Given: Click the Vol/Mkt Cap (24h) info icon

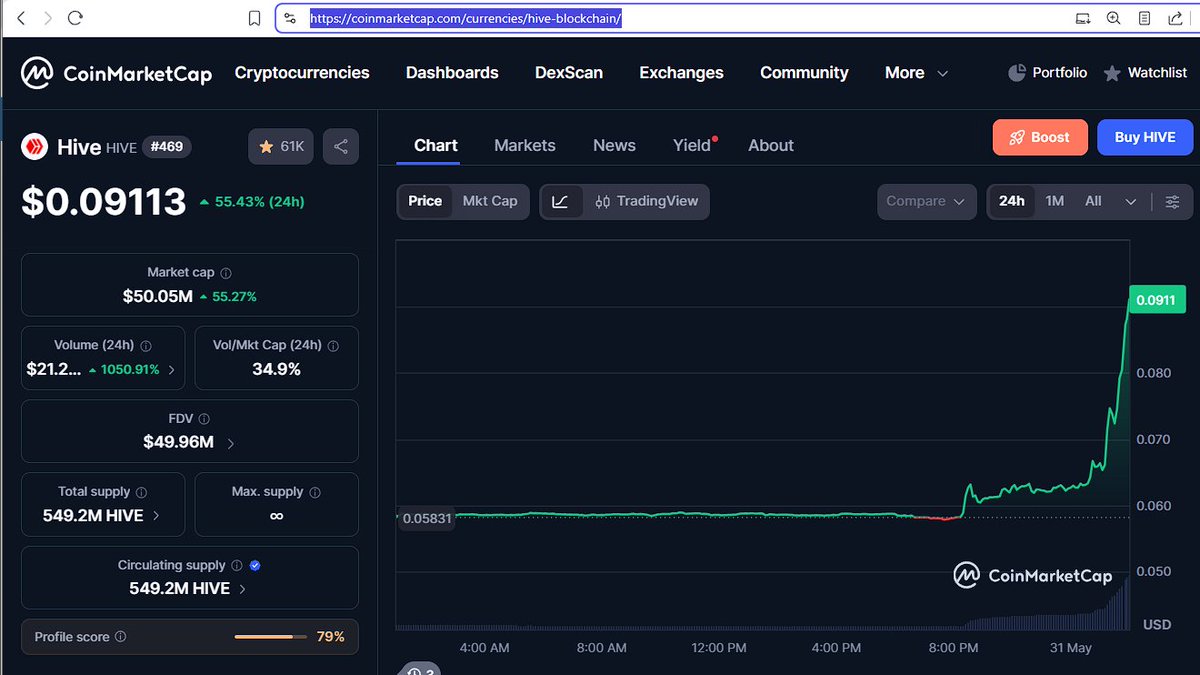Looking at the screenshot, I should tap(333, 346).
